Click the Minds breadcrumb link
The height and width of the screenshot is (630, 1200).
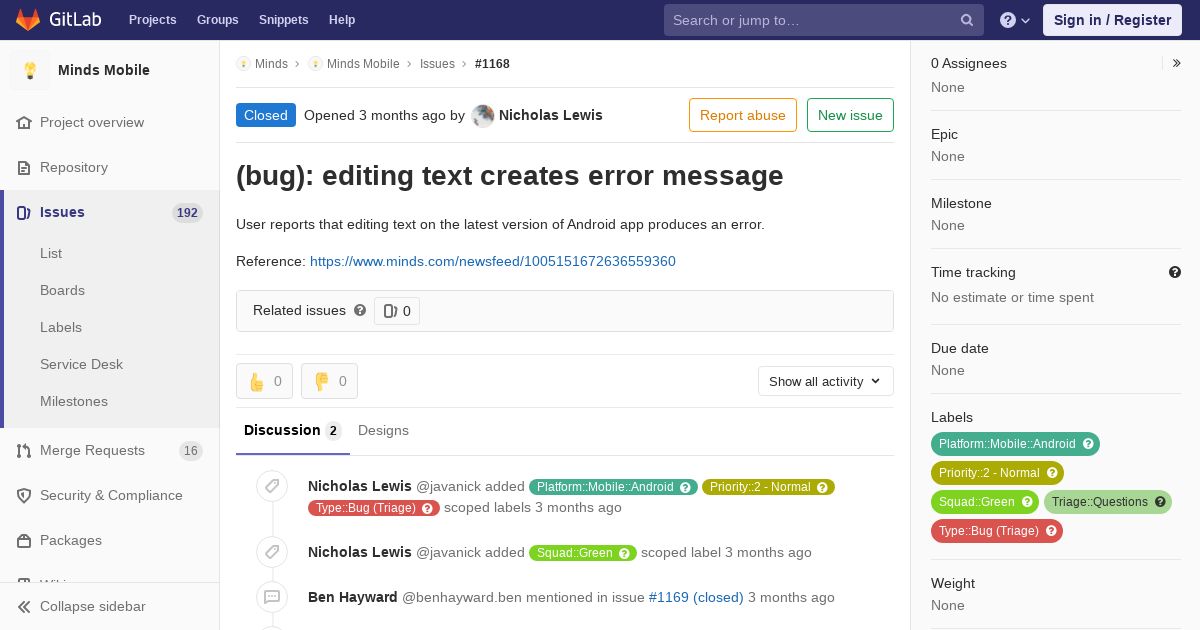[x=271, y=63]
